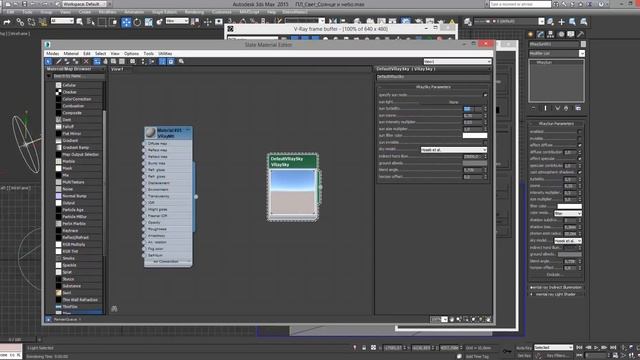Open the selection filter All dropdown

(x=62, y=21)
